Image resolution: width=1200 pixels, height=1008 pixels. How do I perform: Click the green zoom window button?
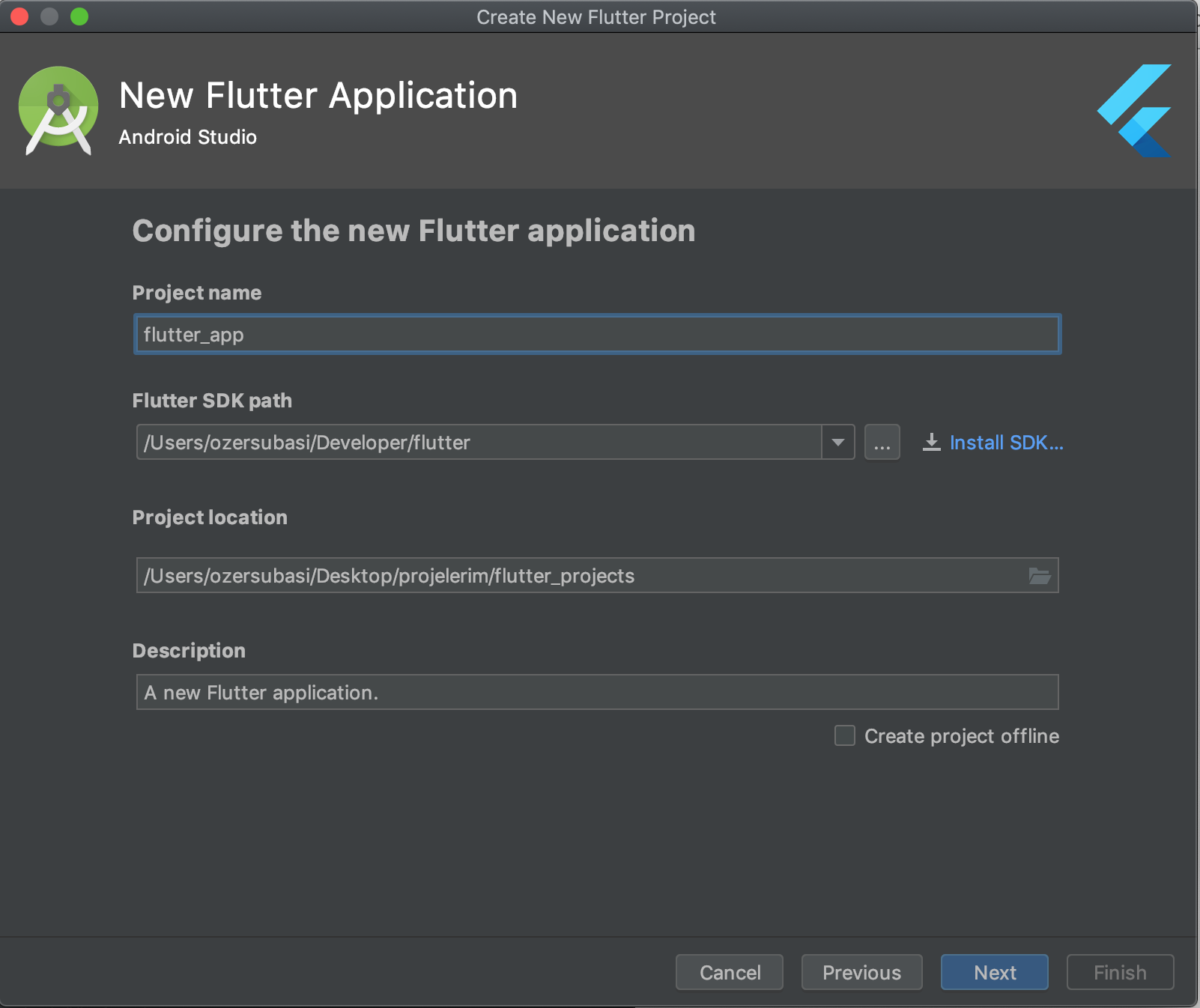(x=79, y=16)
